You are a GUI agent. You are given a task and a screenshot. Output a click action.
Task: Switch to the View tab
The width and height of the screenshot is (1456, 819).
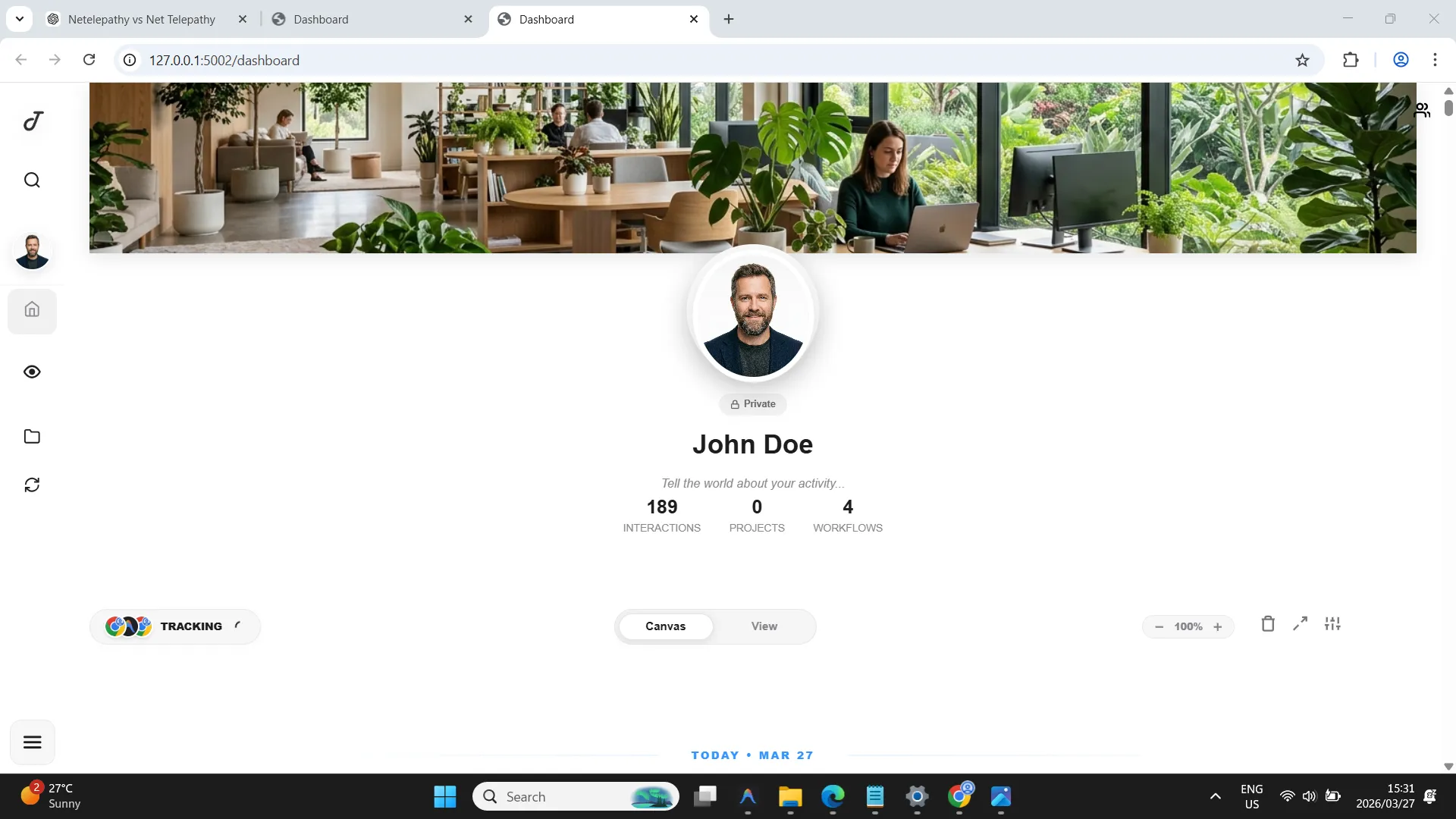click(x=764, y=626)
